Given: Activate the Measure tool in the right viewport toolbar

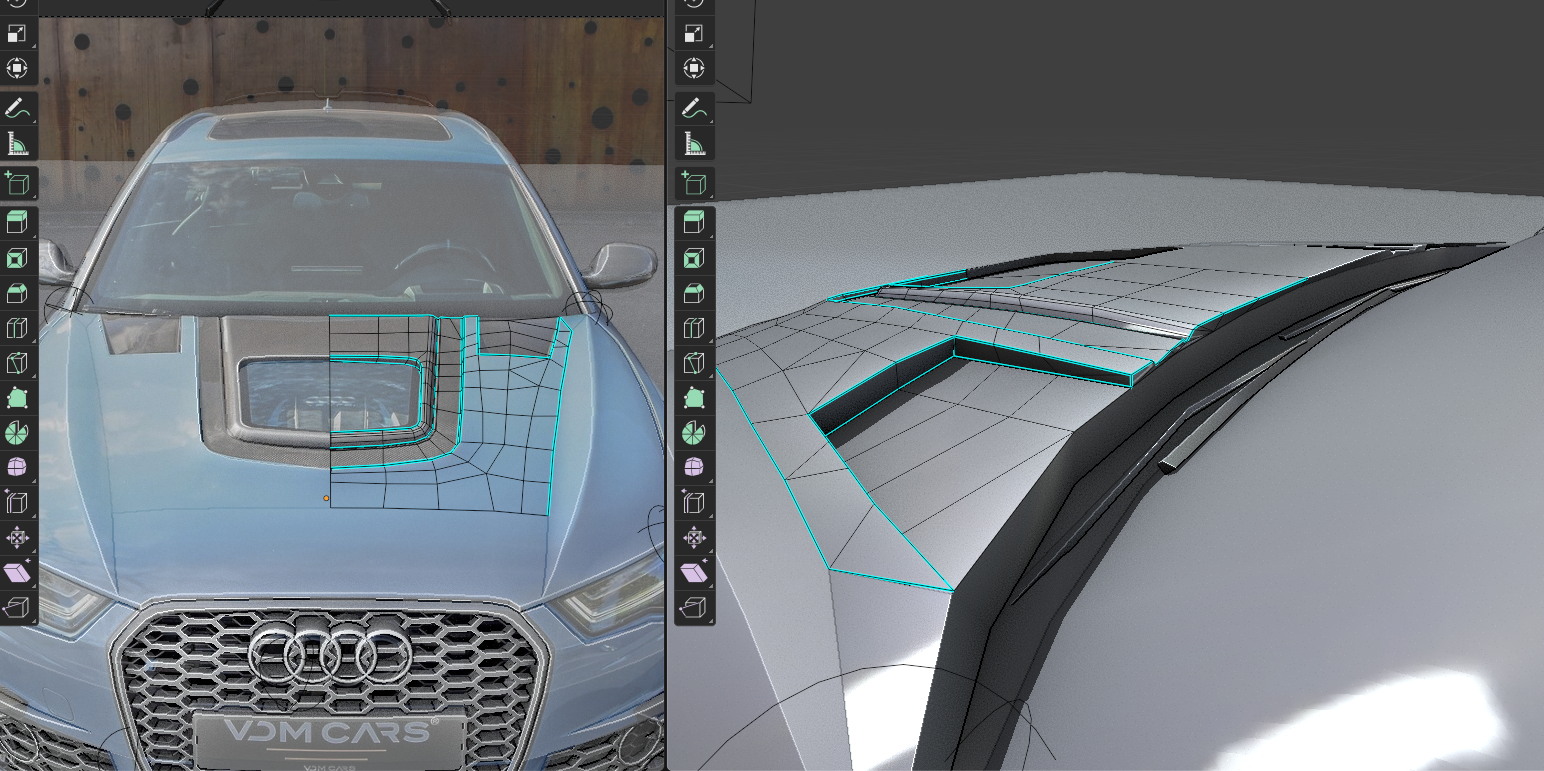Looking at the screenshot, I should click(x=693, y=143).
